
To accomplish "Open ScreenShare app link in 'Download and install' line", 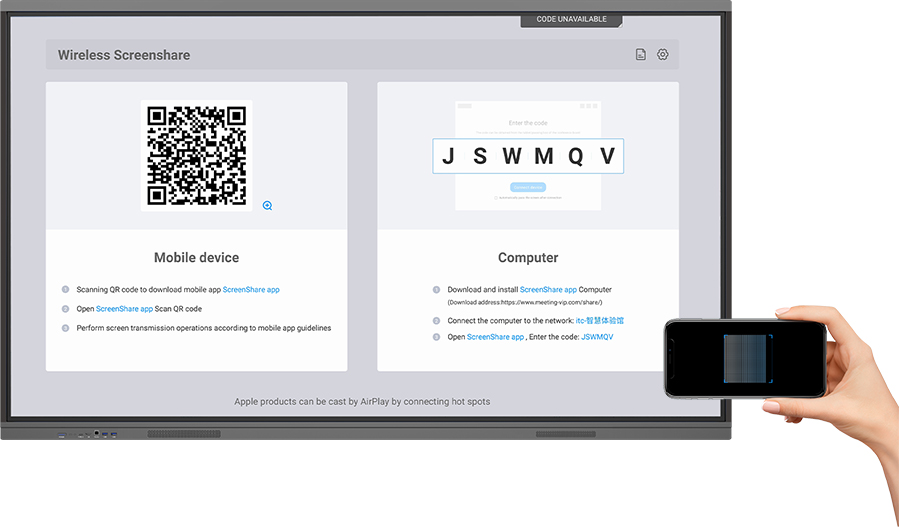I will coord(548,290).
